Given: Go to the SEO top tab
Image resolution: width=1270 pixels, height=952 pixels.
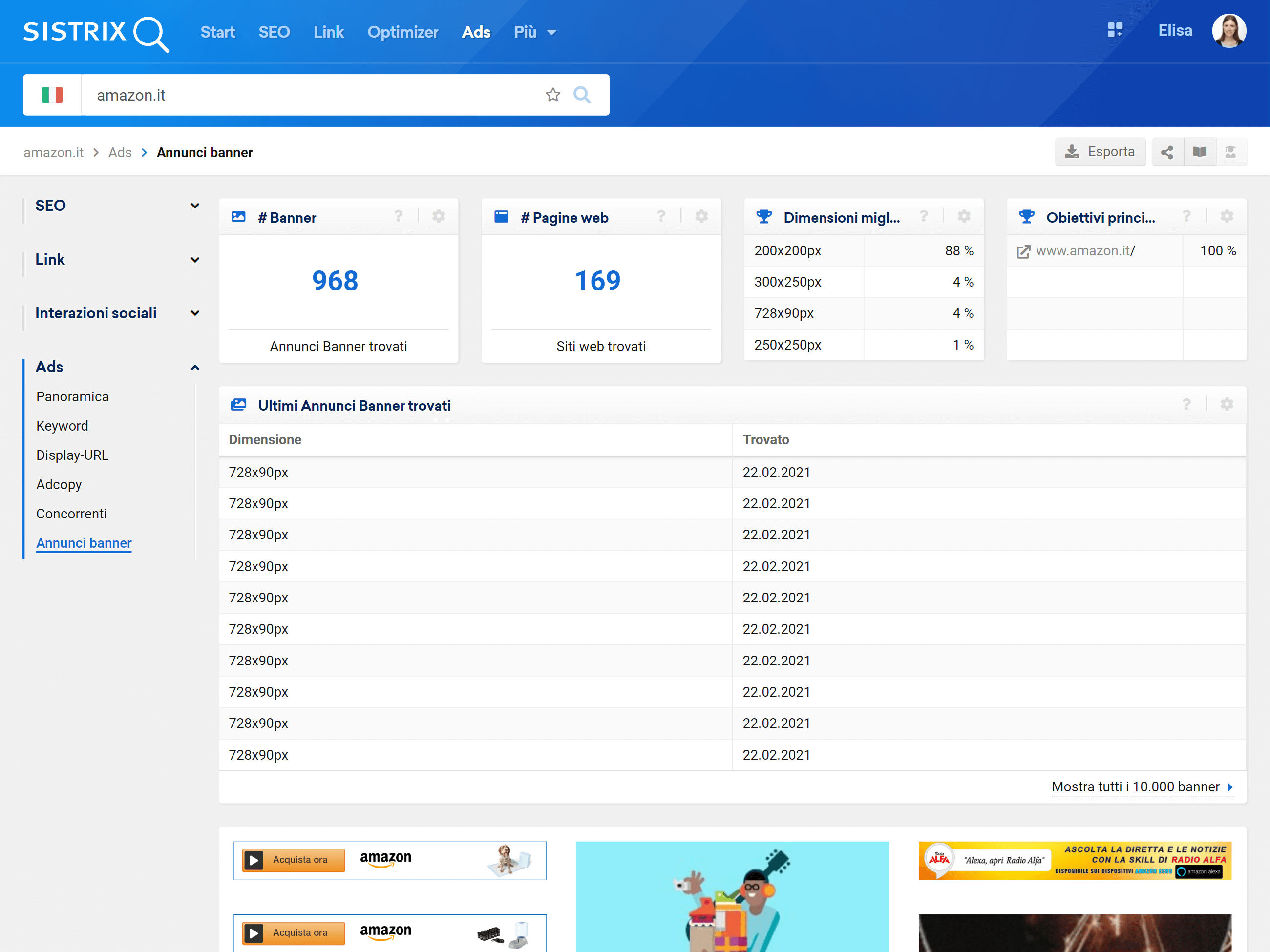Looking at the screenshot, I should 274,32.
